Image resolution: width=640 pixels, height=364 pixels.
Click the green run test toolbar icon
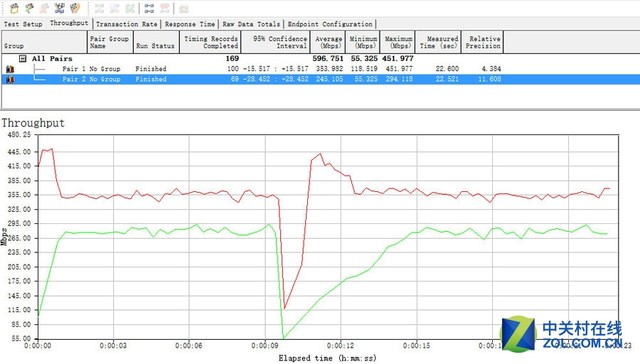click(29, 8)
